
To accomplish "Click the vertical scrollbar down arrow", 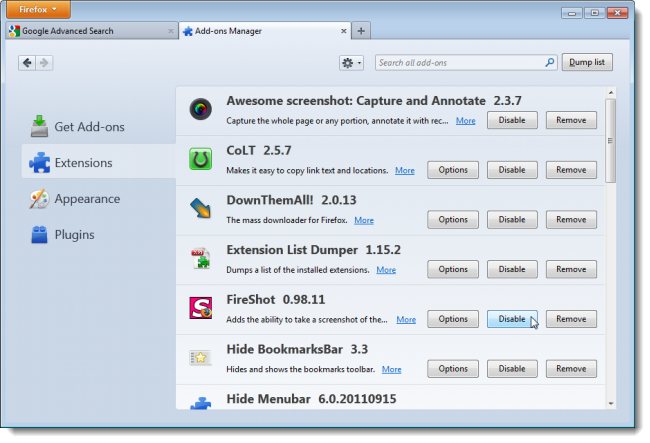I will click(x=610, y=404).
